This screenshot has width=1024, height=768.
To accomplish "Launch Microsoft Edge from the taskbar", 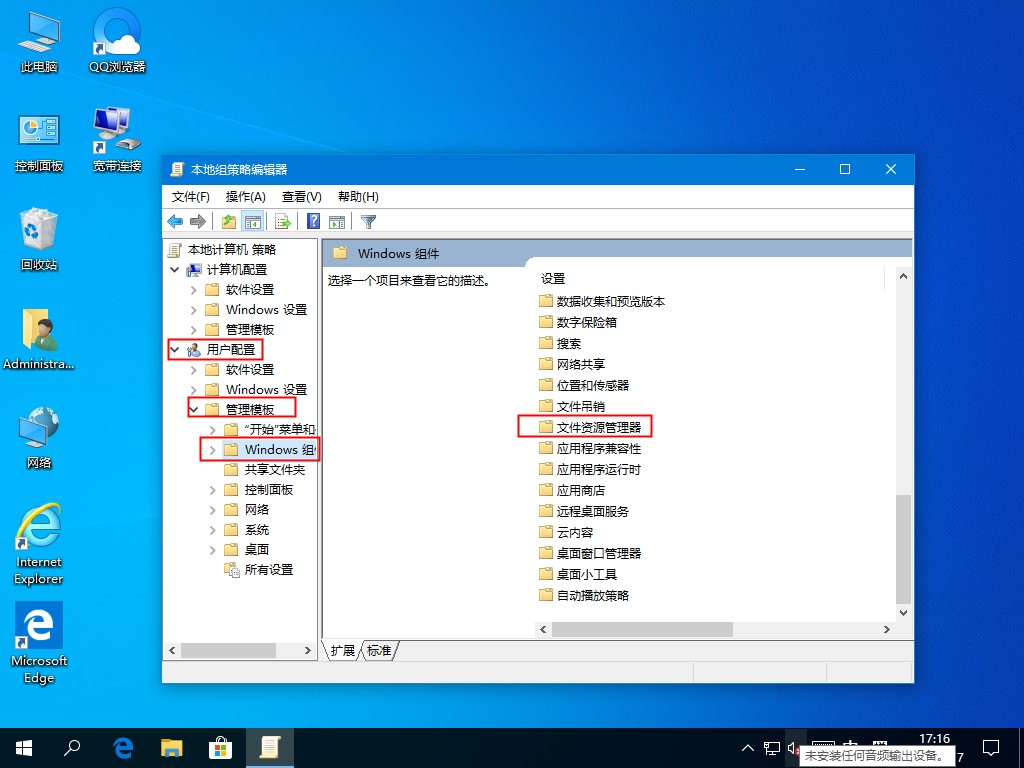I will [x=122, y=747].
